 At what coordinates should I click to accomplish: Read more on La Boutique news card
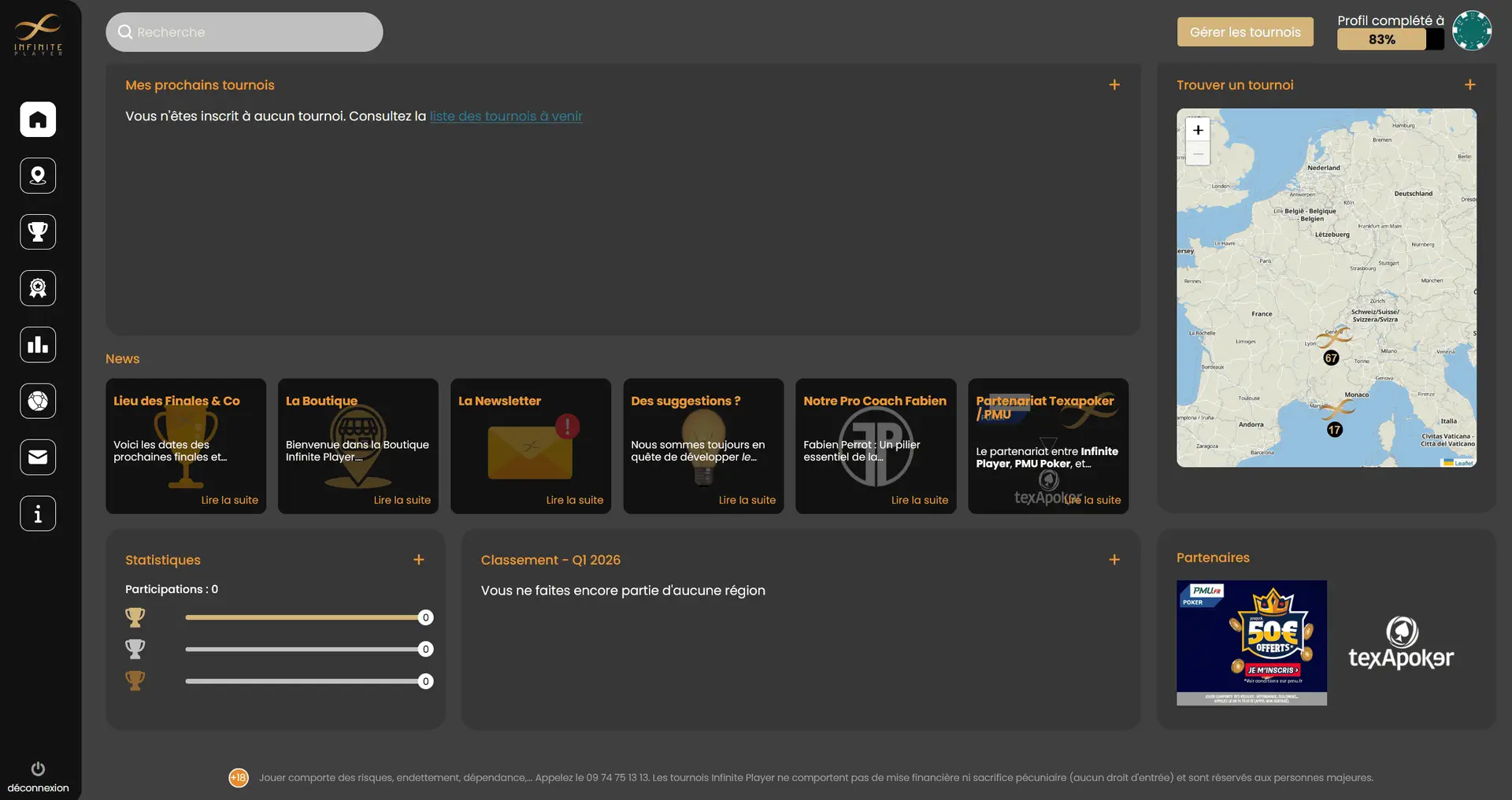pyautogui.click(x=402, y=500)
